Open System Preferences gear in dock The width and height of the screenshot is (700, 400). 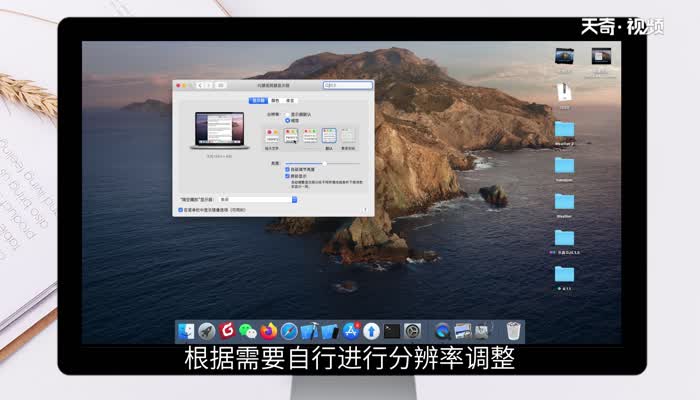tap(413, 330)
